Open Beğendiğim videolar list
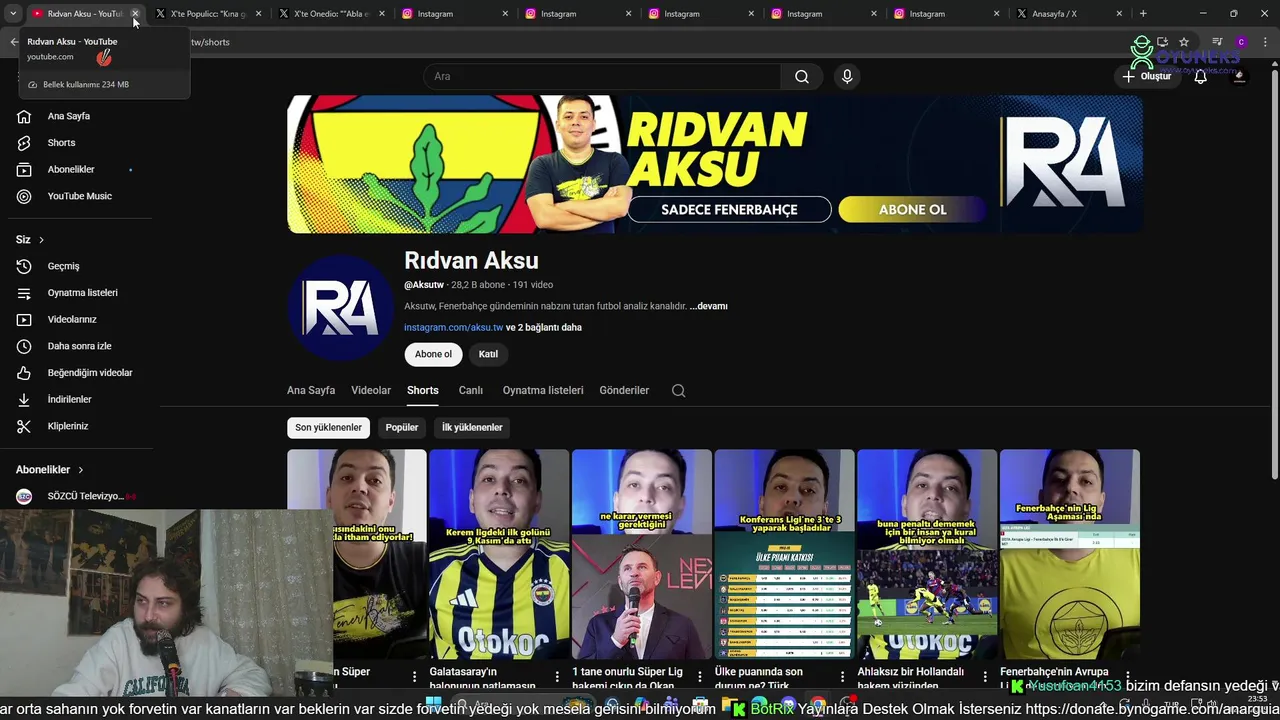The width and height of the screenshot is (1280, 720). 90,373
